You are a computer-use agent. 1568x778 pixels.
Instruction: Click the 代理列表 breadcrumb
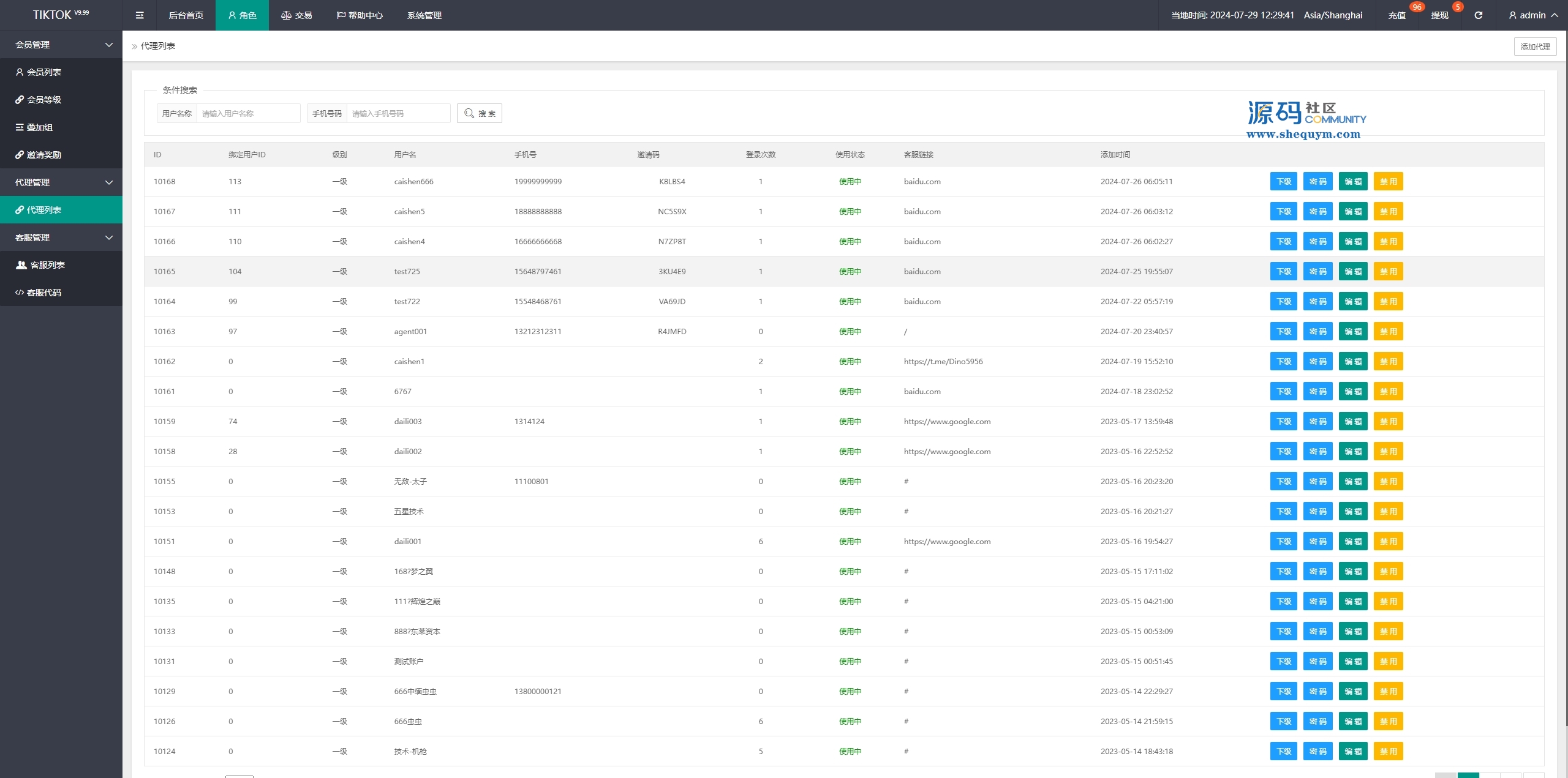click(158, 46)
